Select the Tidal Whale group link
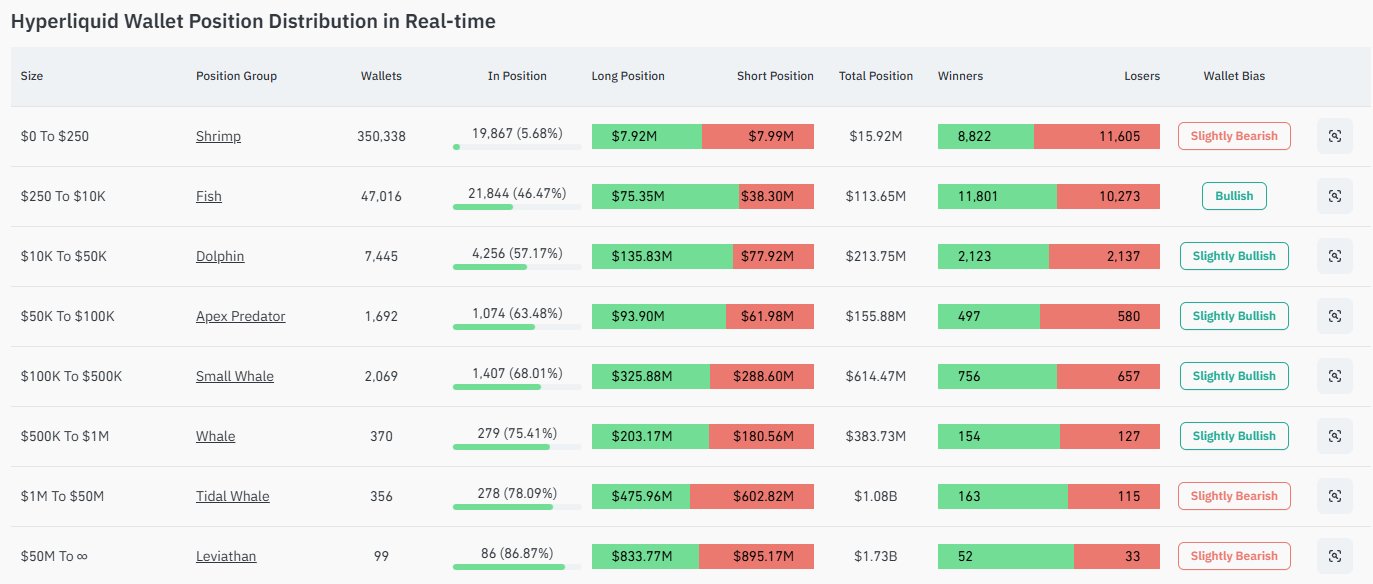 (232, 496)
